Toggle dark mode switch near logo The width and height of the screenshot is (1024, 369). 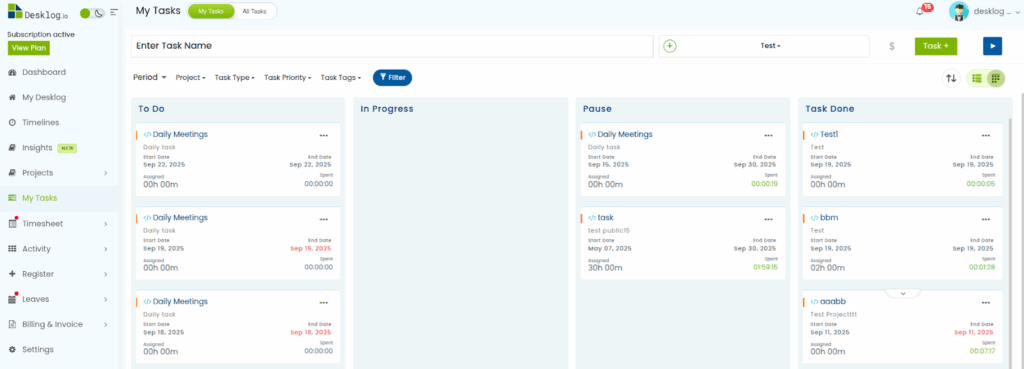pos(92,13)
